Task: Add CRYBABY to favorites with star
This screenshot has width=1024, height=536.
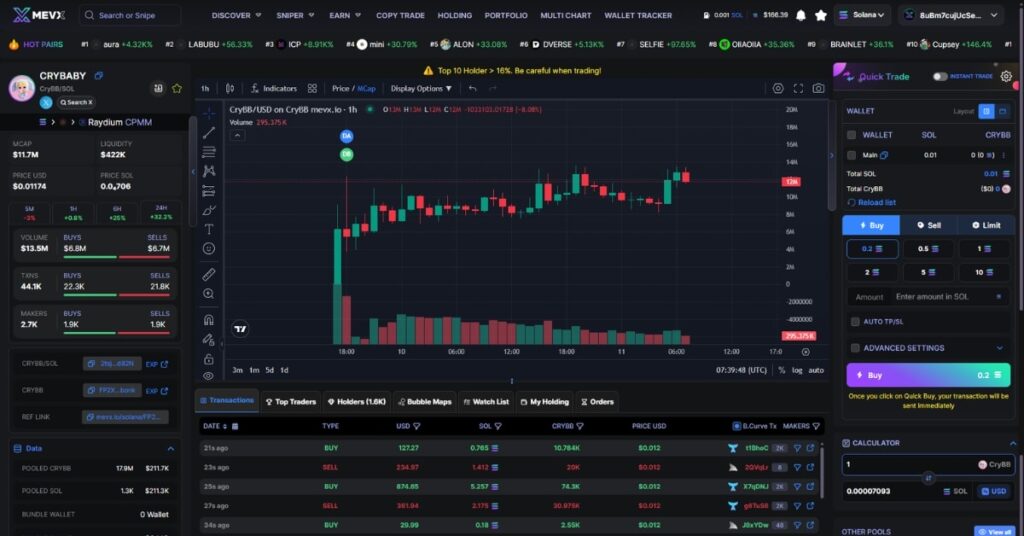Action: [x=177, y=88]
